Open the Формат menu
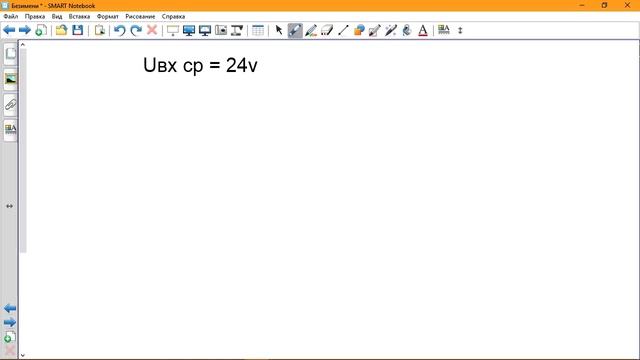Screen dimensions: 640x360 [x=107, y=16]
